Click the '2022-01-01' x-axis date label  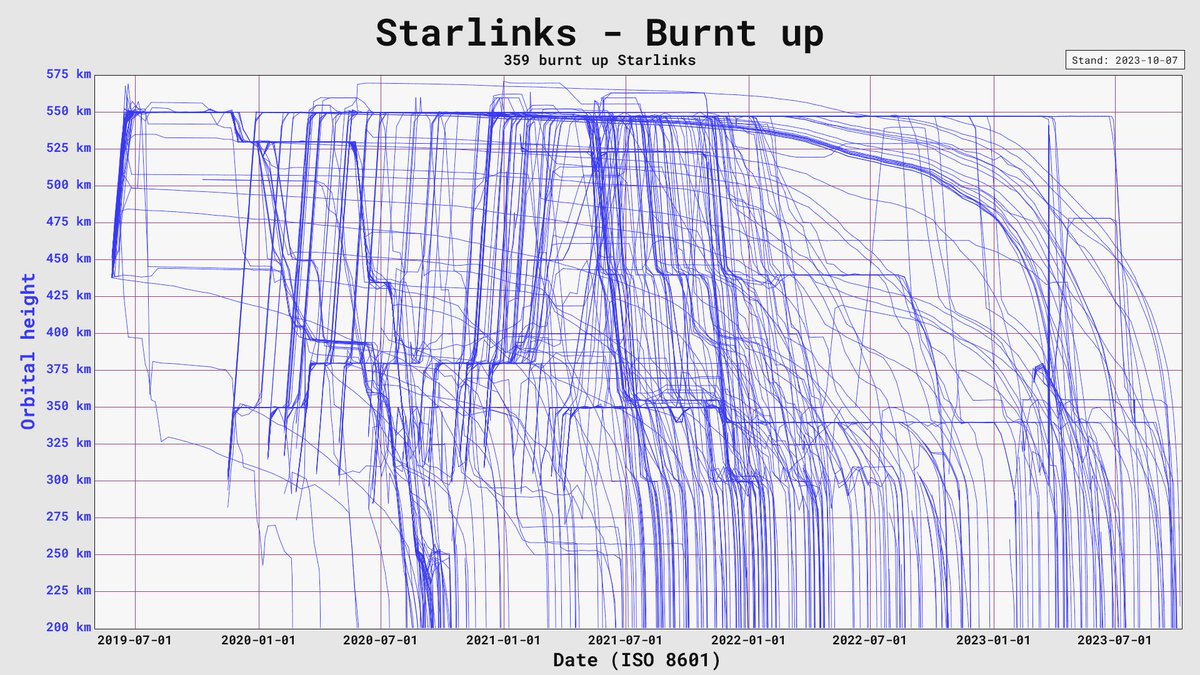click(750, 640)
